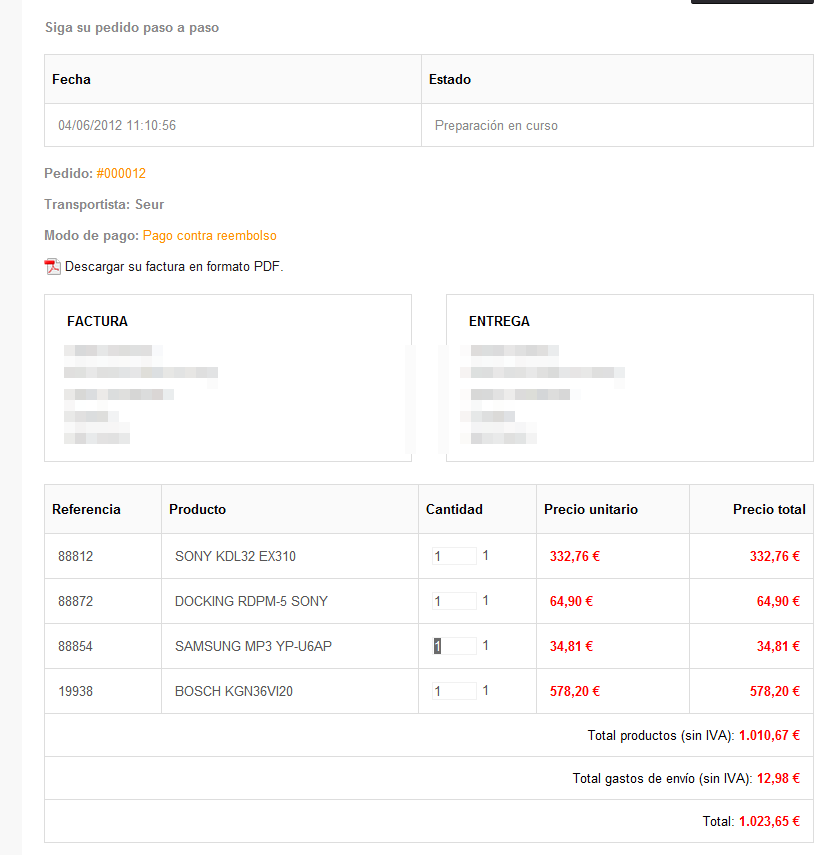This screenshot has width=831, height=855.
Task: Select product name 'SAMSUNG MP3 YP-U6AP'
Action: pyautogui.click(x=253, y=646)
